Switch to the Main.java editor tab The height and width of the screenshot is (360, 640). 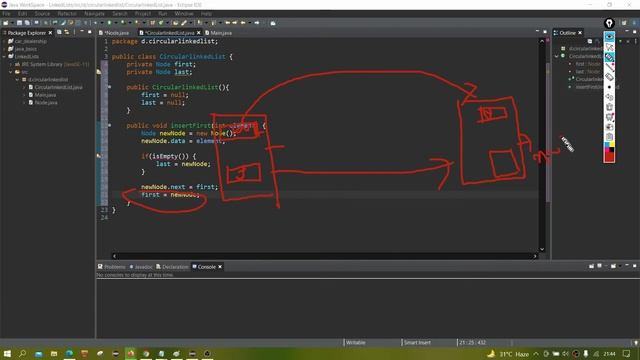(219, 33)
